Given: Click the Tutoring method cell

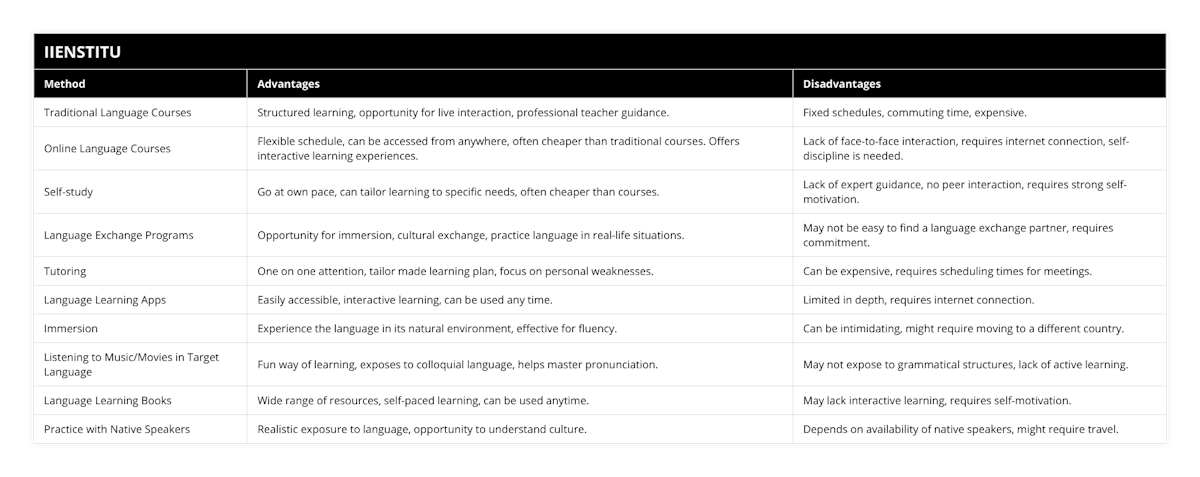Looking at the screenshot, I should coord(65,271).
